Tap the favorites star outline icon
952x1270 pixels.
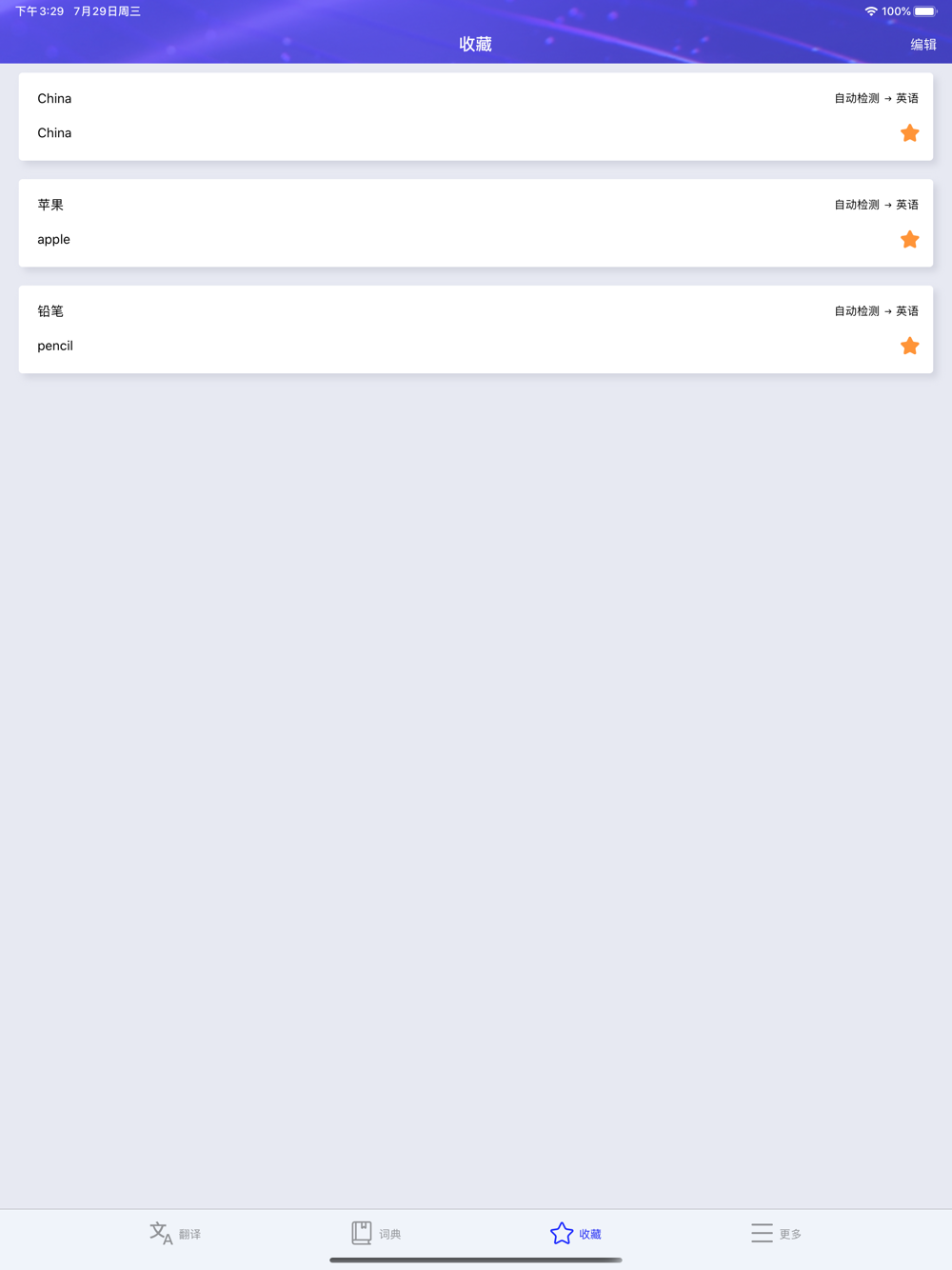(562, 1233)
